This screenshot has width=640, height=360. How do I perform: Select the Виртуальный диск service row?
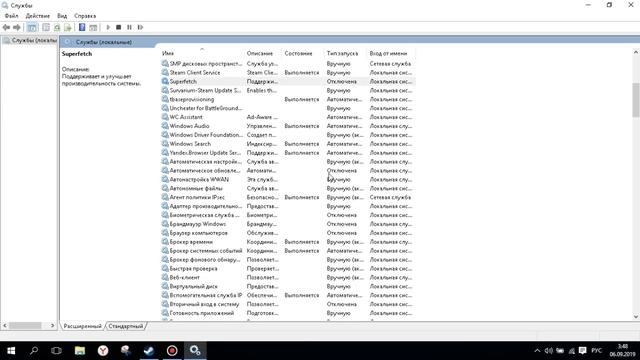288,287
